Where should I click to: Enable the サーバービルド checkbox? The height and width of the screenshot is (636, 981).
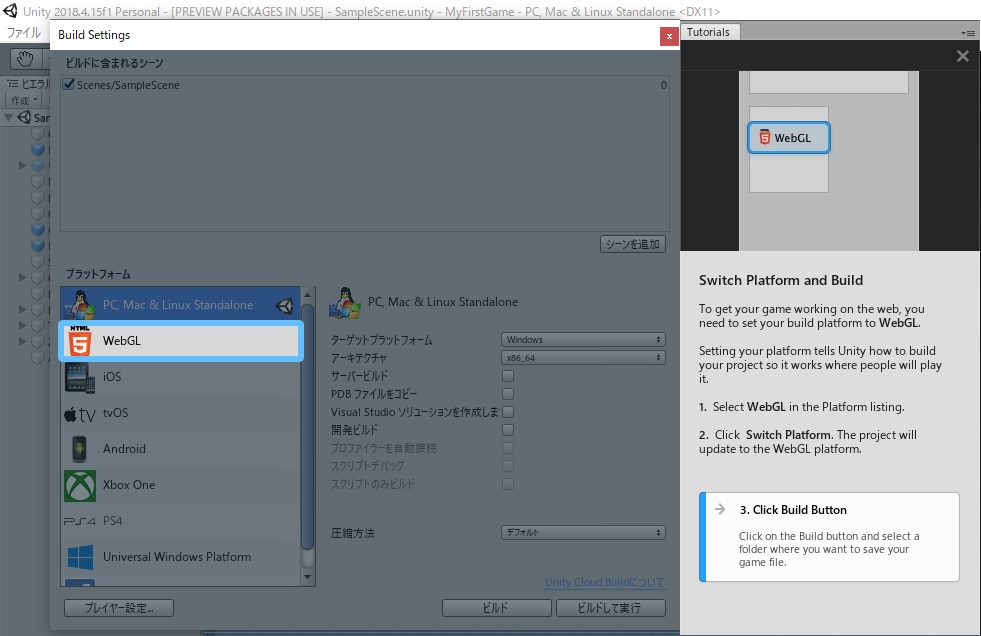[508, 376]
